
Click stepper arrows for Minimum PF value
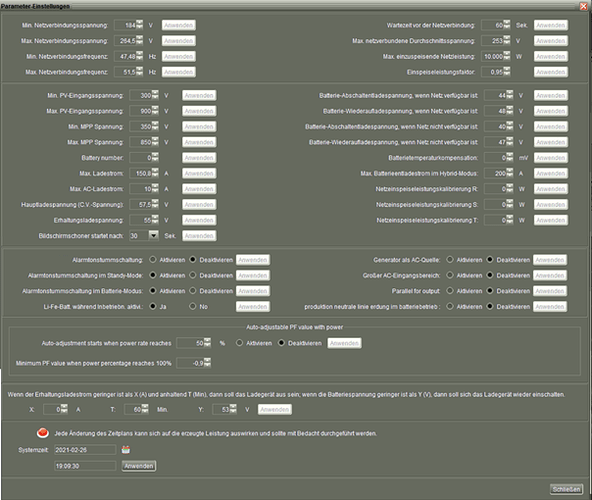pos(208,363)
